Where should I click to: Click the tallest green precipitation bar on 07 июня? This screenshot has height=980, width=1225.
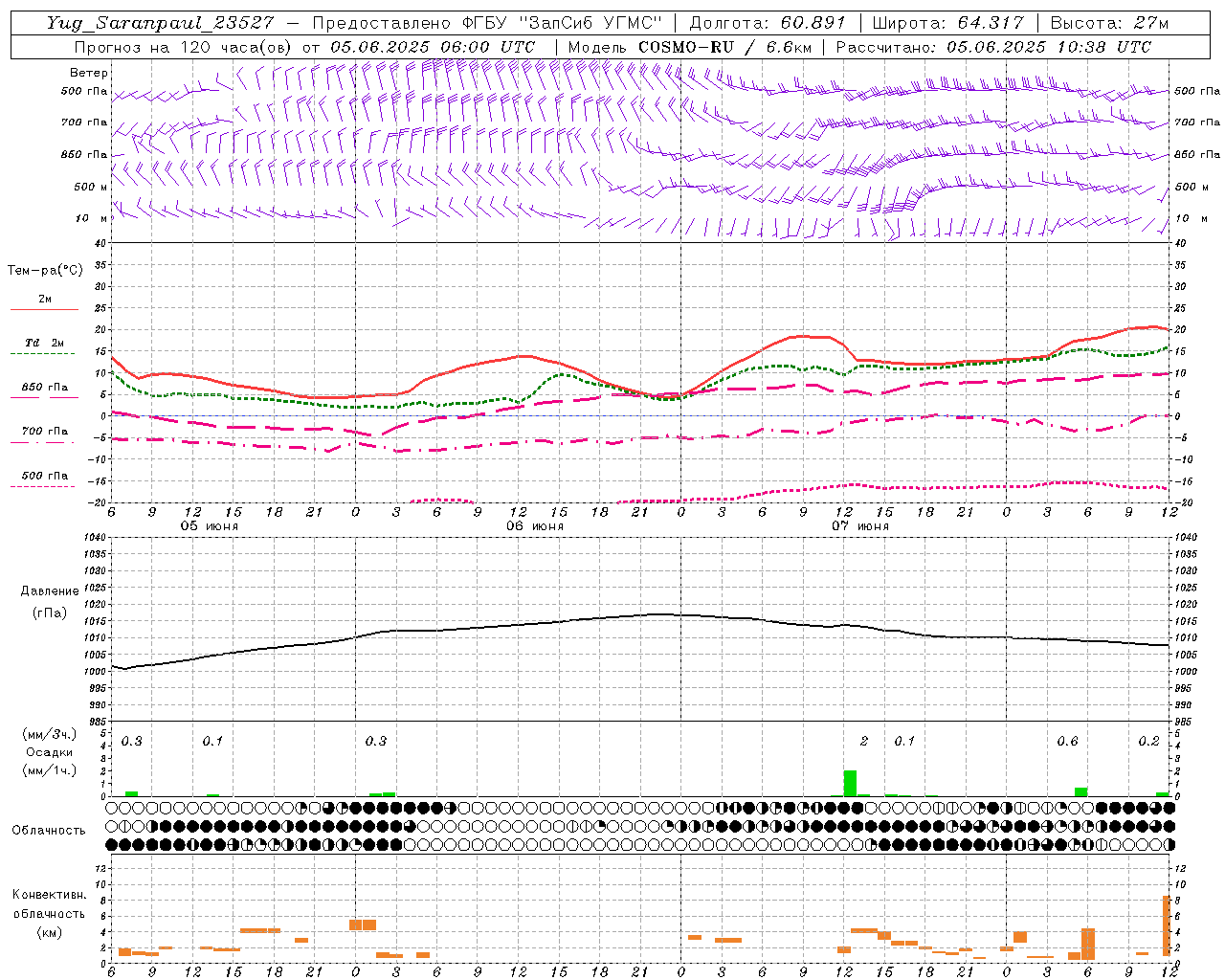tap(850, 783)
